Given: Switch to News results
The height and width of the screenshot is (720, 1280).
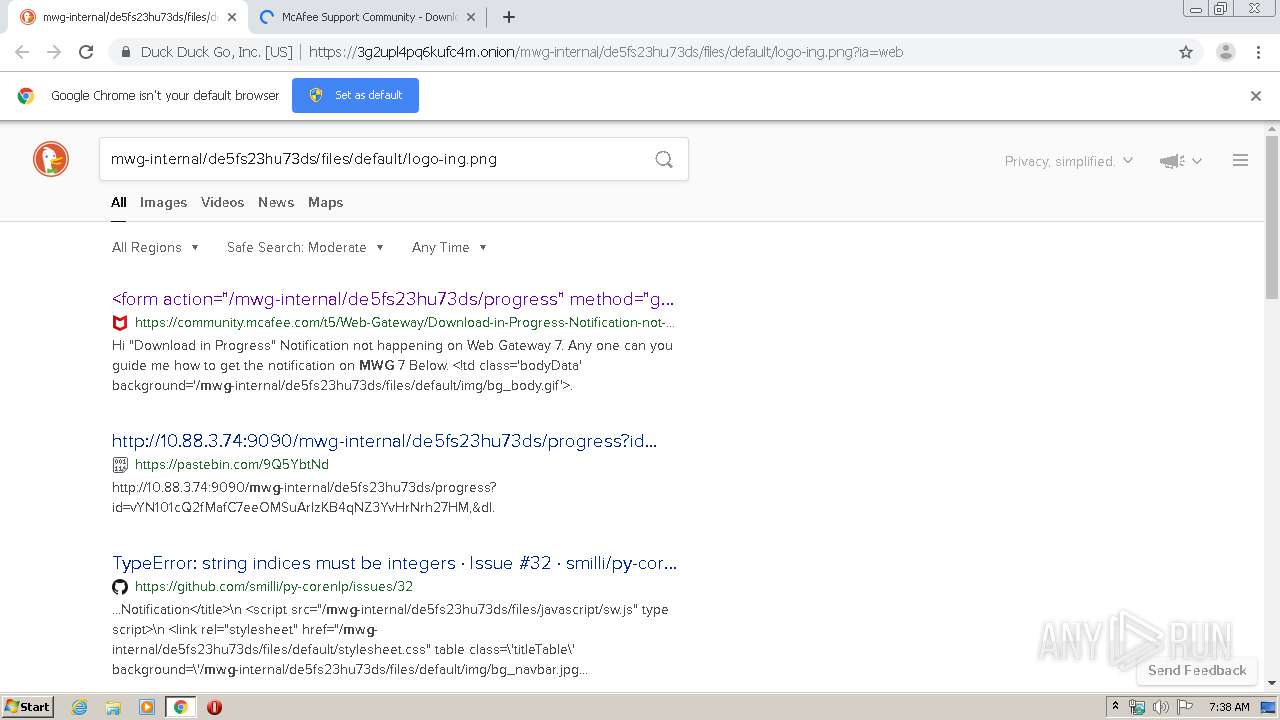Looking at the screenshot, I should 276,202.
